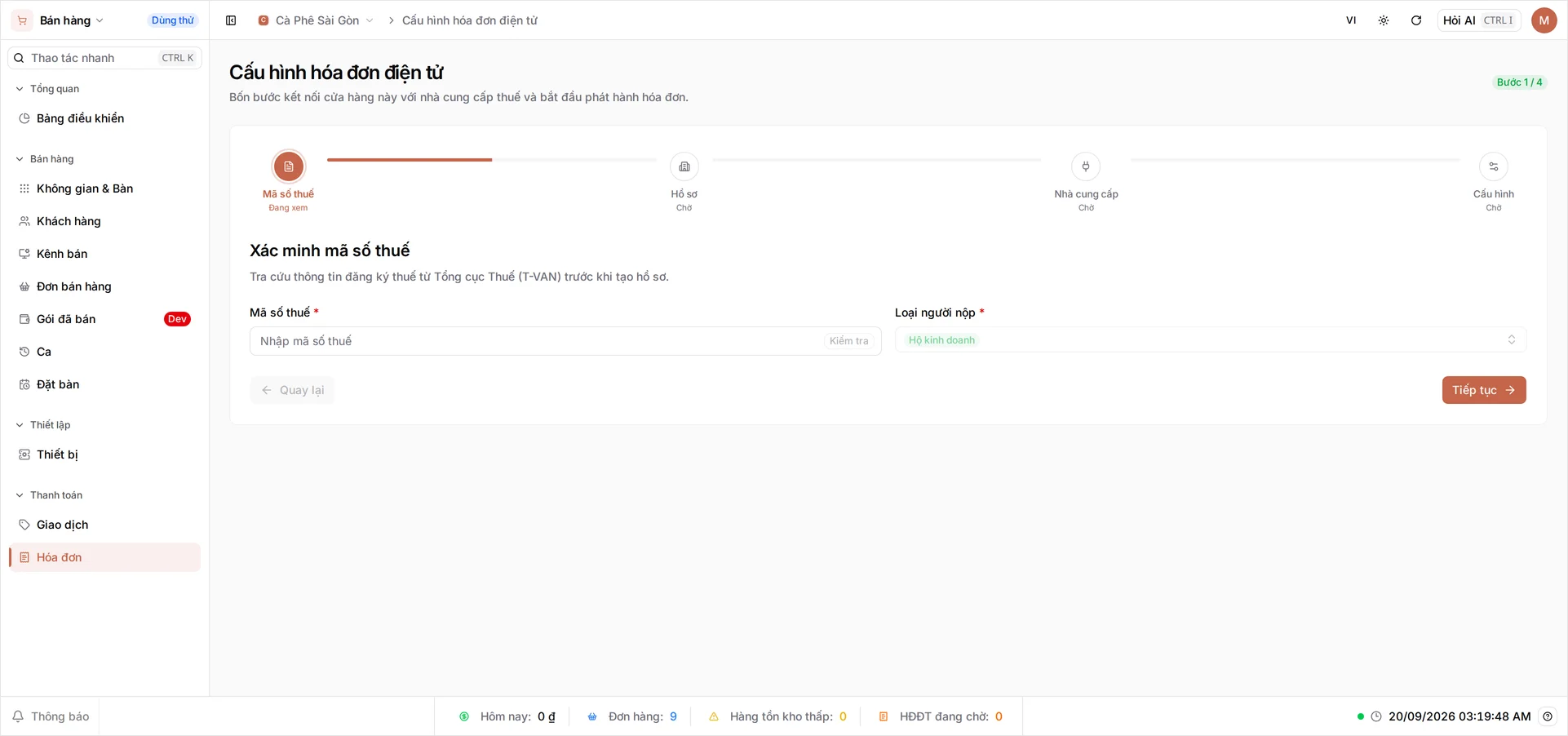The image size is (1568, 736).
Task: Click the refresh icon in header
Action: [x=1416, y=20]
